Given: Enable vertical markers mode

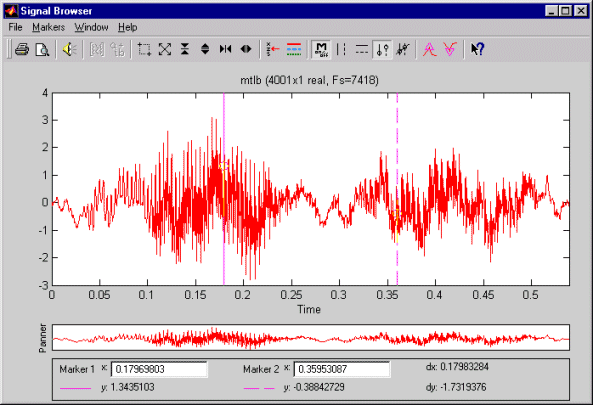Looking at the screenshot, I should coord(342,49).
